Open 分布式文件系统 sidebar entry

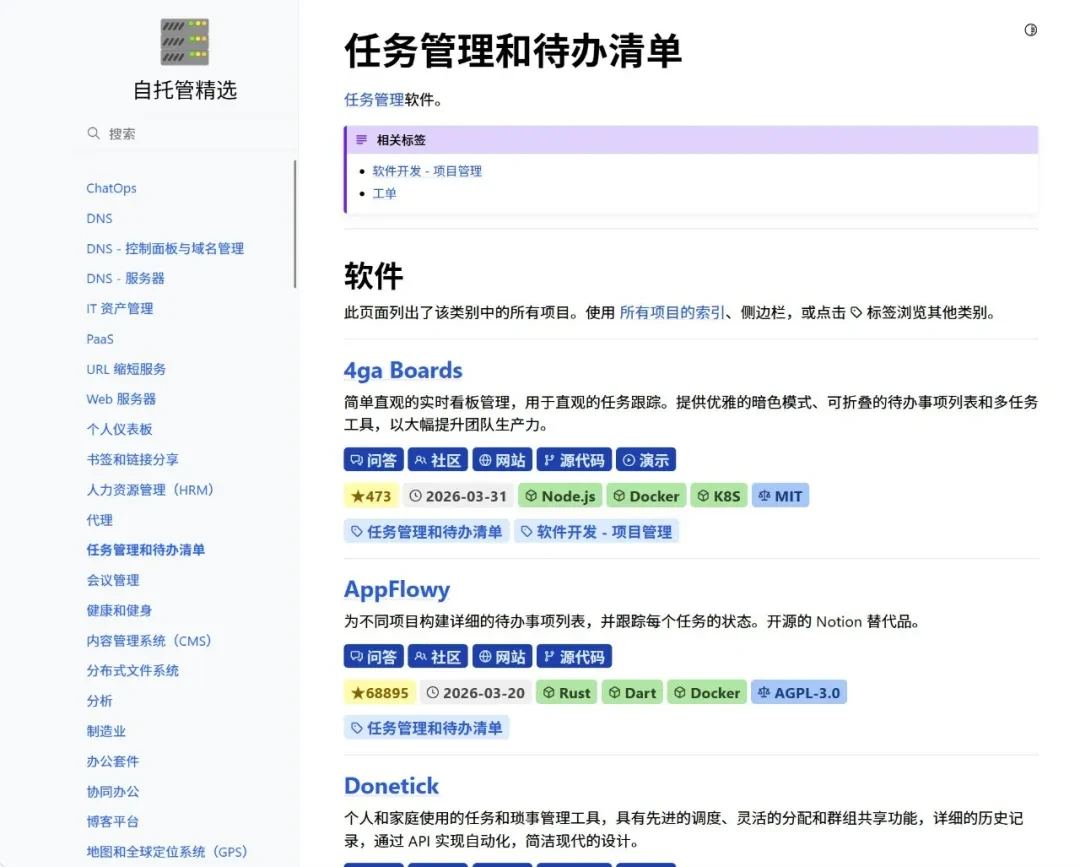coord(132,671)
